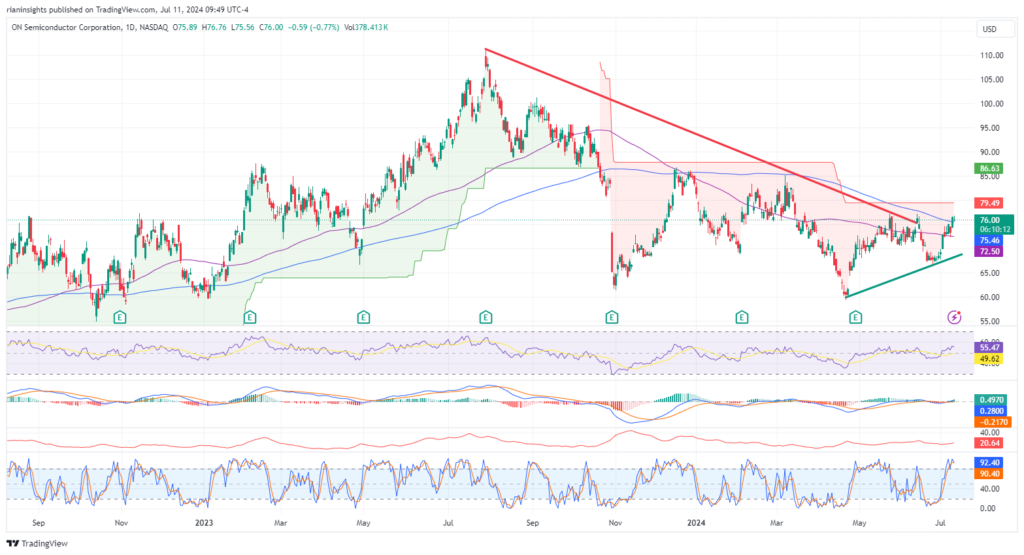Click the 1D interval label

point(129,27)
